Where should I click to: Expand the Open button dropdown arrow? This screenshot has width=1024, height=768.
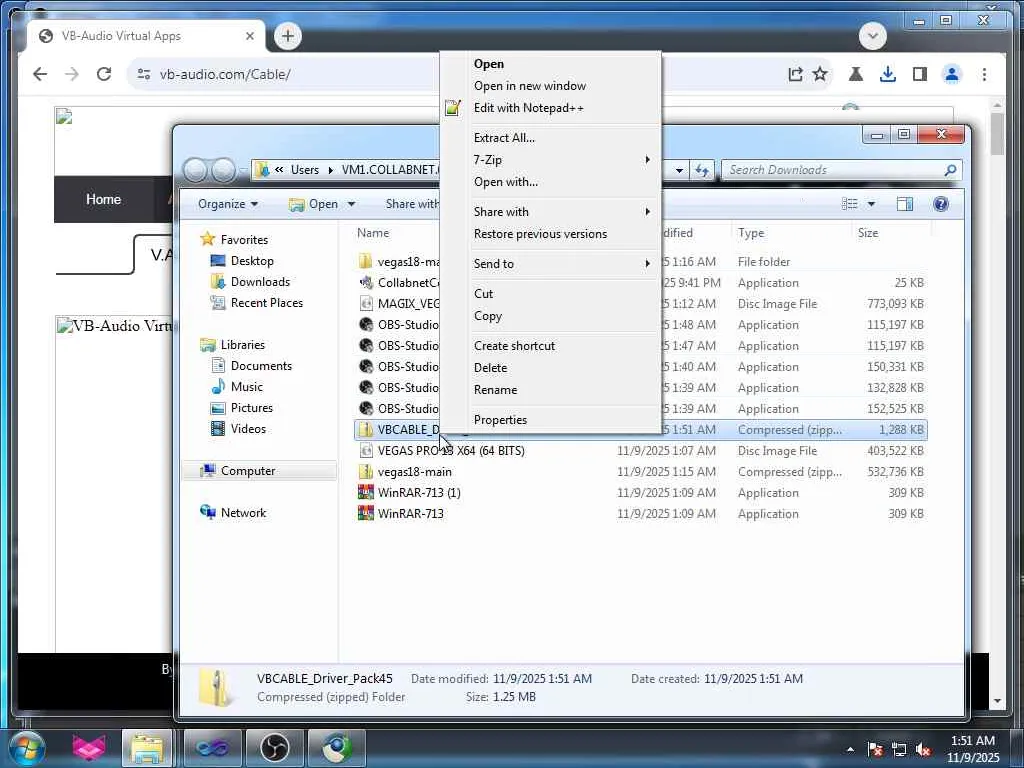pyautogui.click(x=351, y=204)
